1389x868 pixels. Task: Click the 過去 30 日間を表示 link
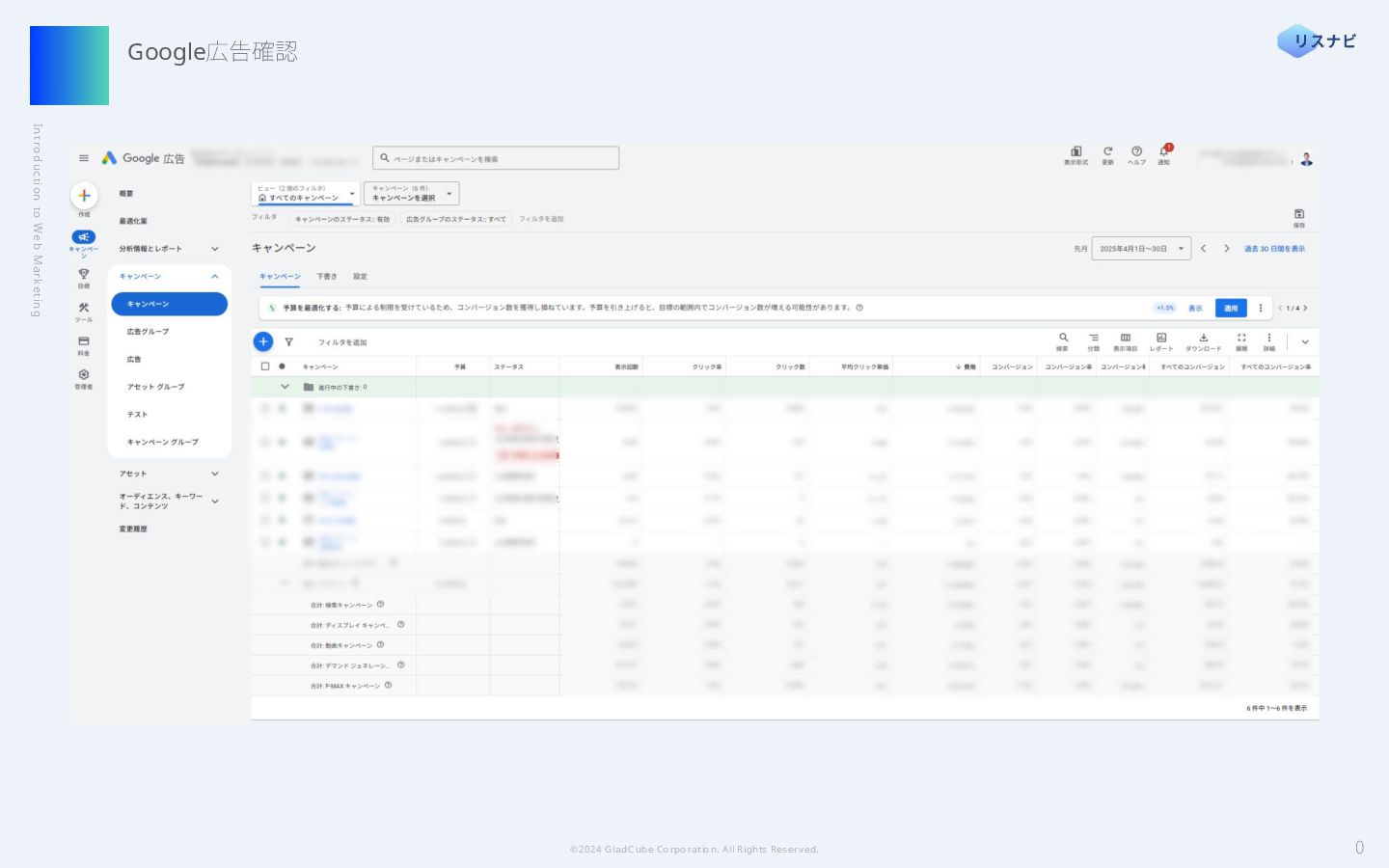click(1273, 249)
